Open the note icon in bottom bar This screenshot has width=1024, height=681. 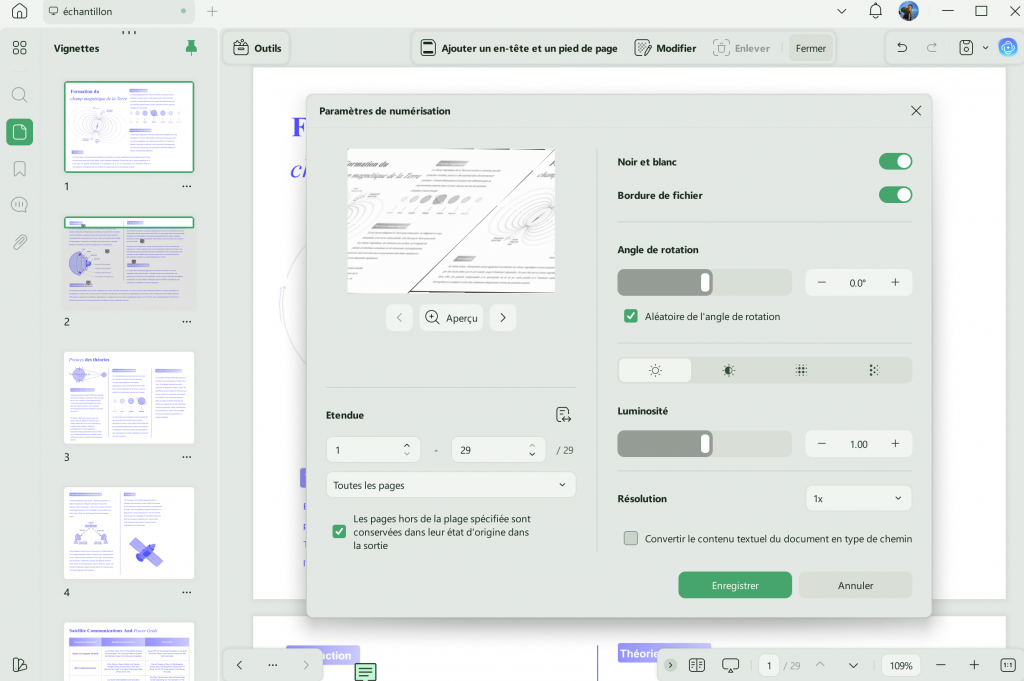(x=365, y=671)
